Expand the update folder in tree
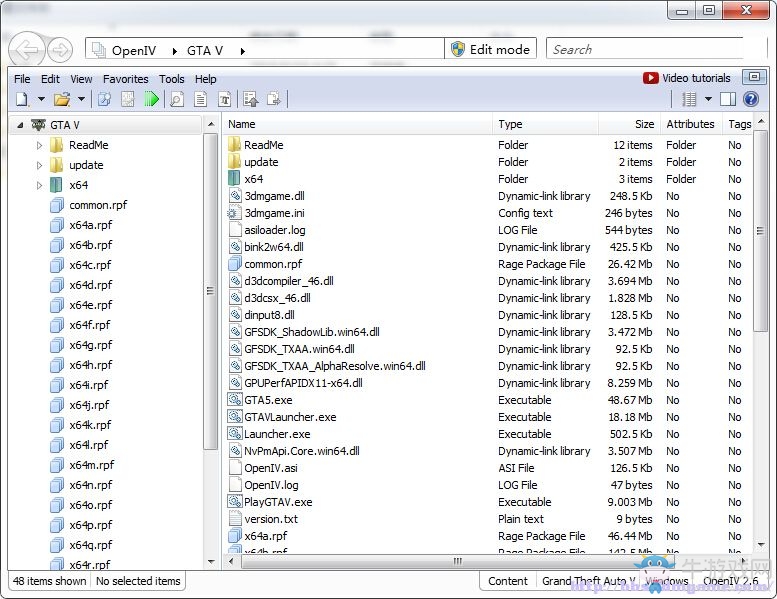Screen dimensions: 777x599 40,165
